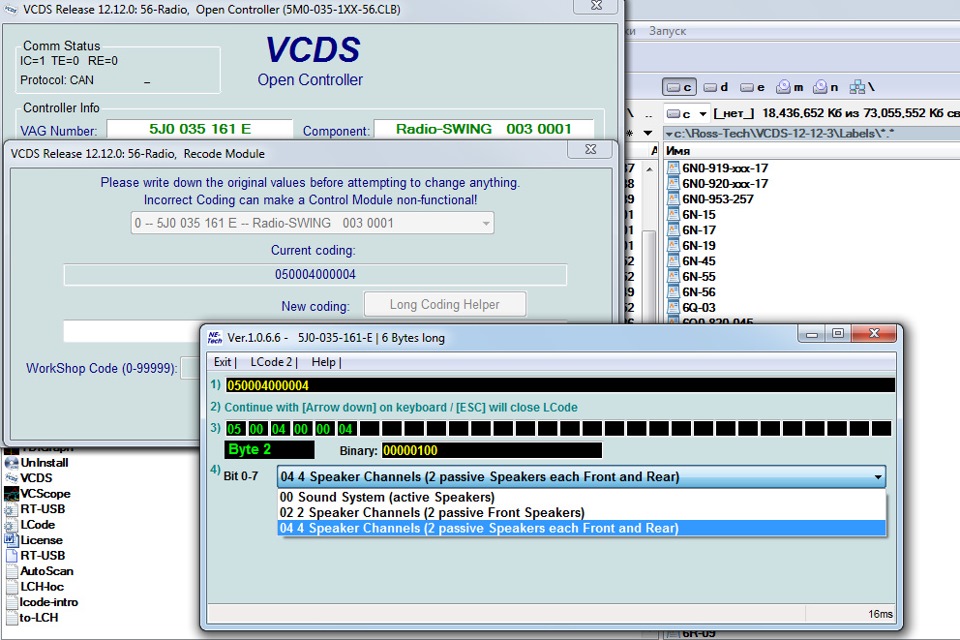Viewport: 960px width, 640px height.
Task: Open drive selector dropdown next to c
Action: coord(703,114)
